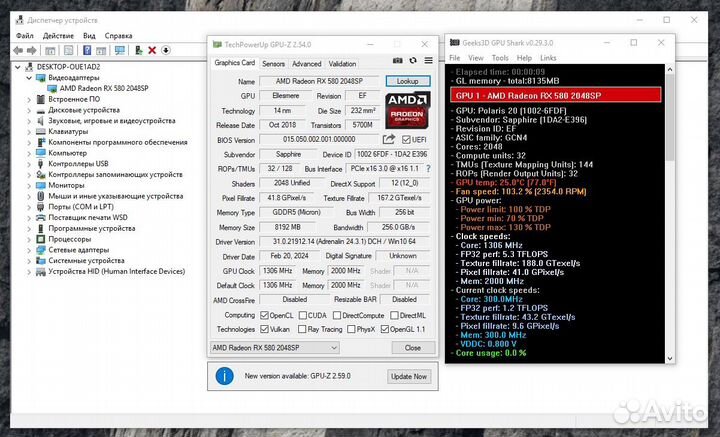Click the GPU Shark vertical scrollbar thumb

tap(670, 117)
